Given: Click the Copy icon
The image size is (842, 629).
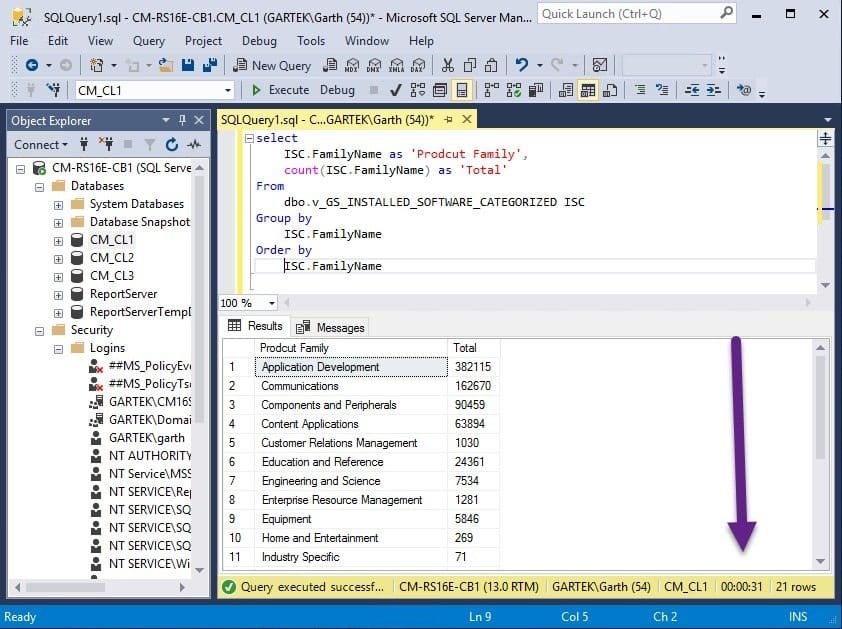Looking at the screenshot, I should (x=470, y=66).
